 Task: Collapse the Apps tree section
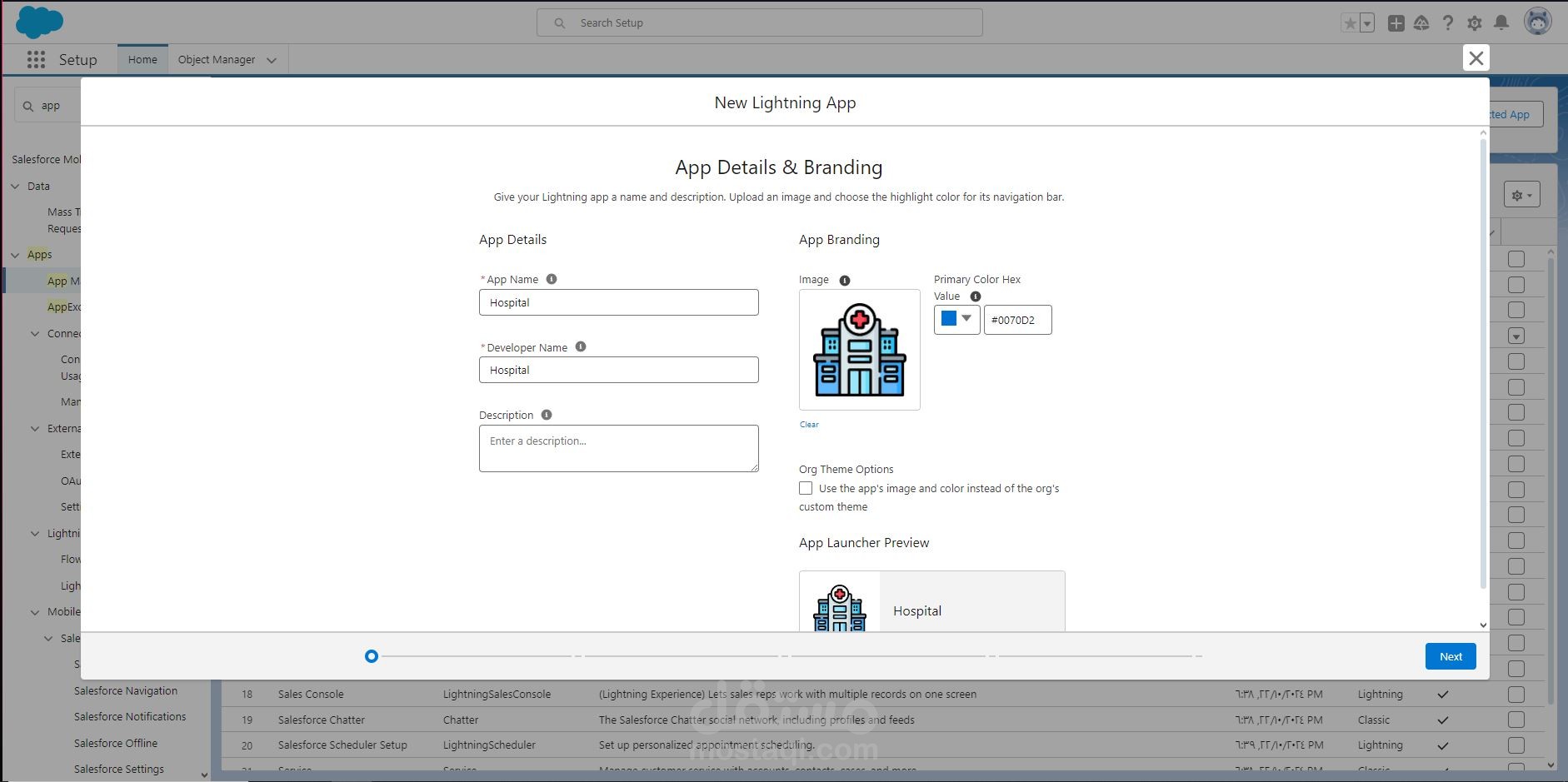[x=15, y=255]
